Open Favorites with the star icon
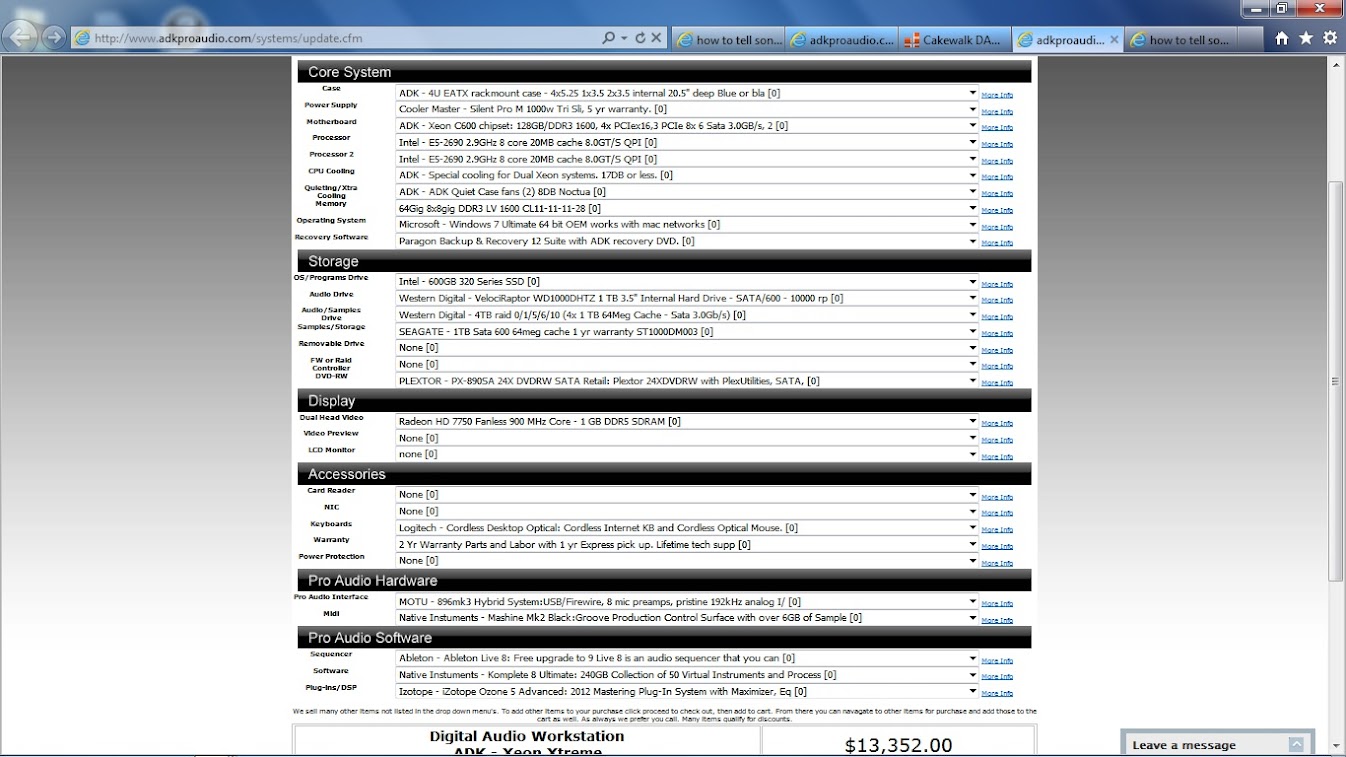1346x757 pixels. (x=1306, y=38)
